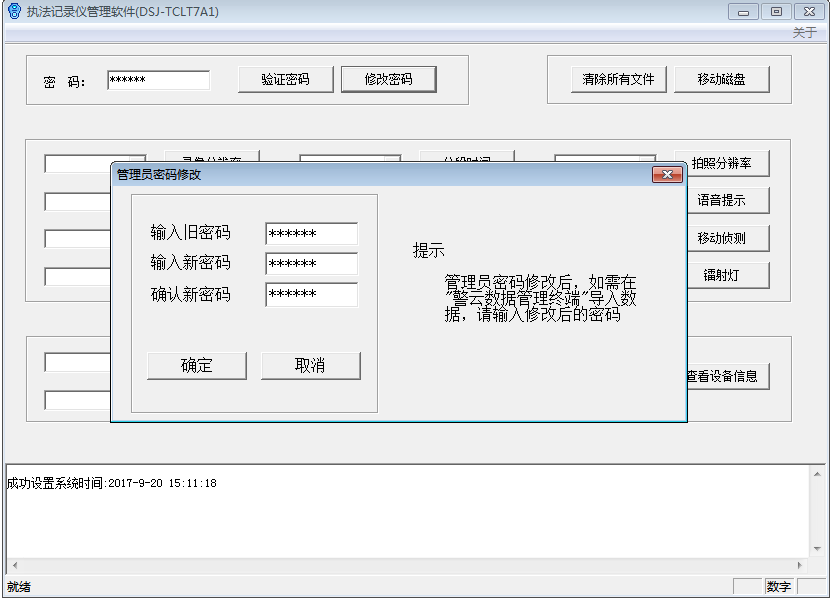
Task: Click into the 输入新密码 field
Action: coord(311,264)
